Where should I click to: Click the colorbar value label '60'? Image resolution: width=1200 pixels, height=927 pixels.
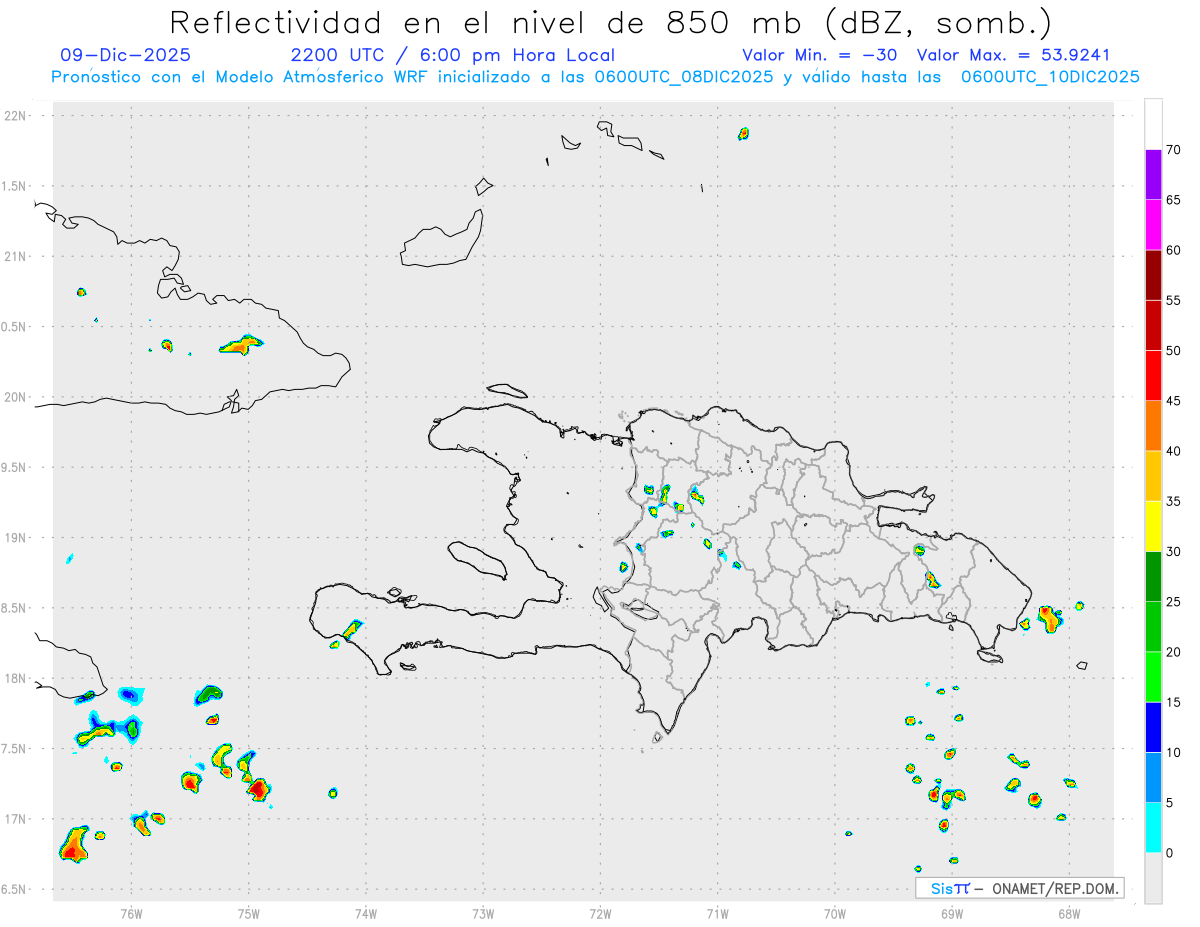pos(1174,250)
